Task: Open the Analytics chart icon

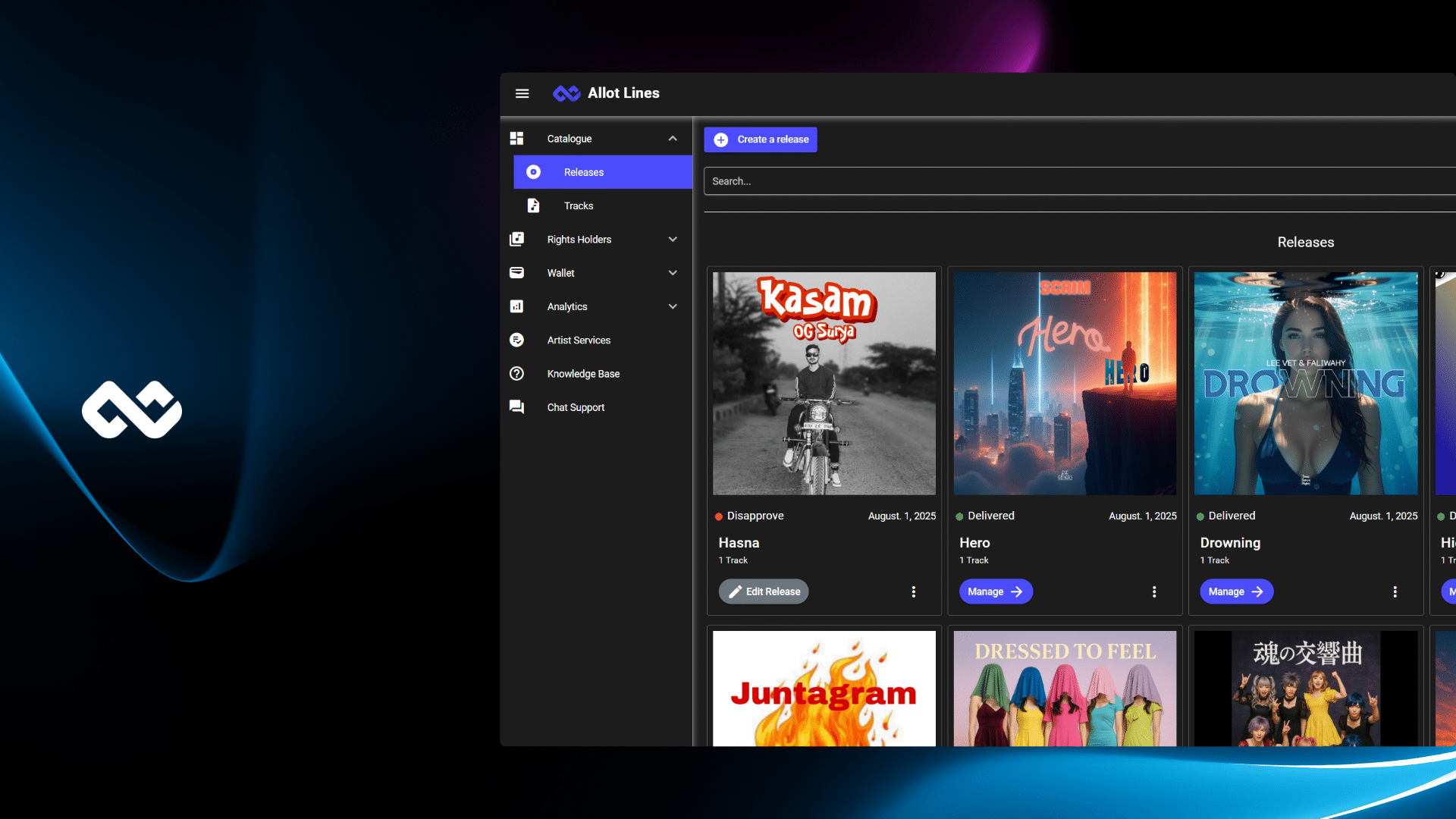Action: click(516, 306)
